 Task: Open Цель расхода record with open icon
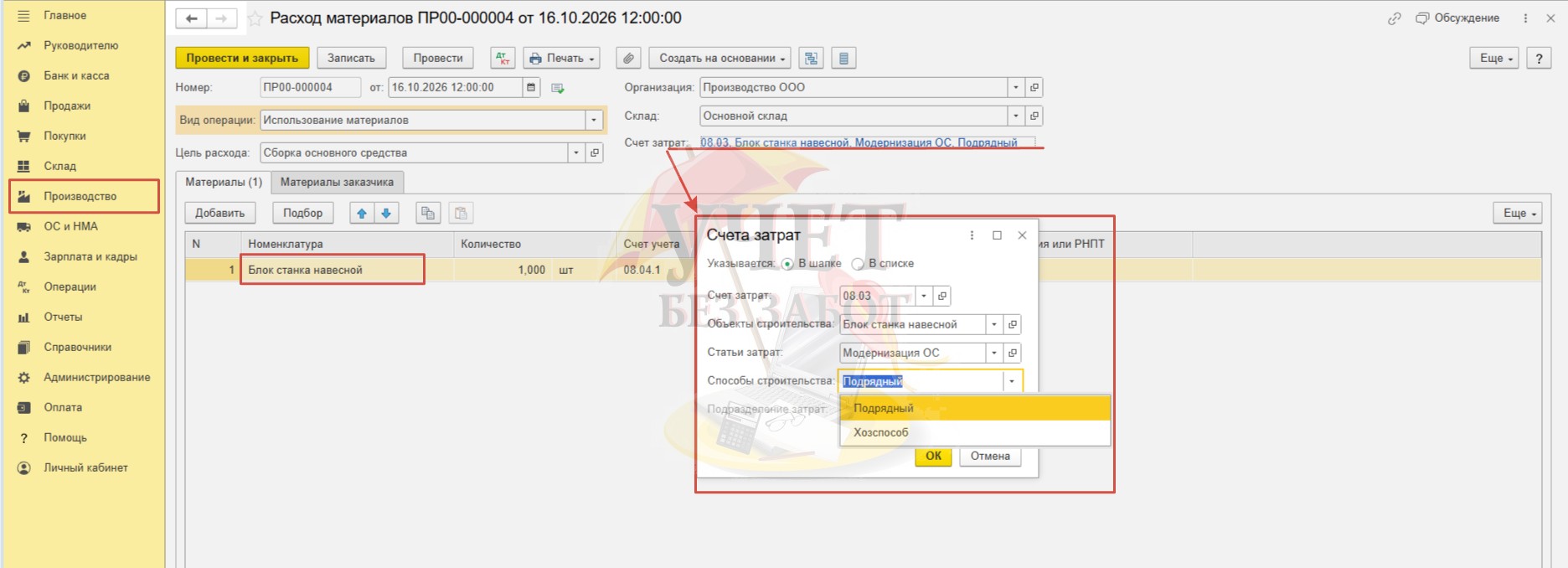click(x=595, y=152)
